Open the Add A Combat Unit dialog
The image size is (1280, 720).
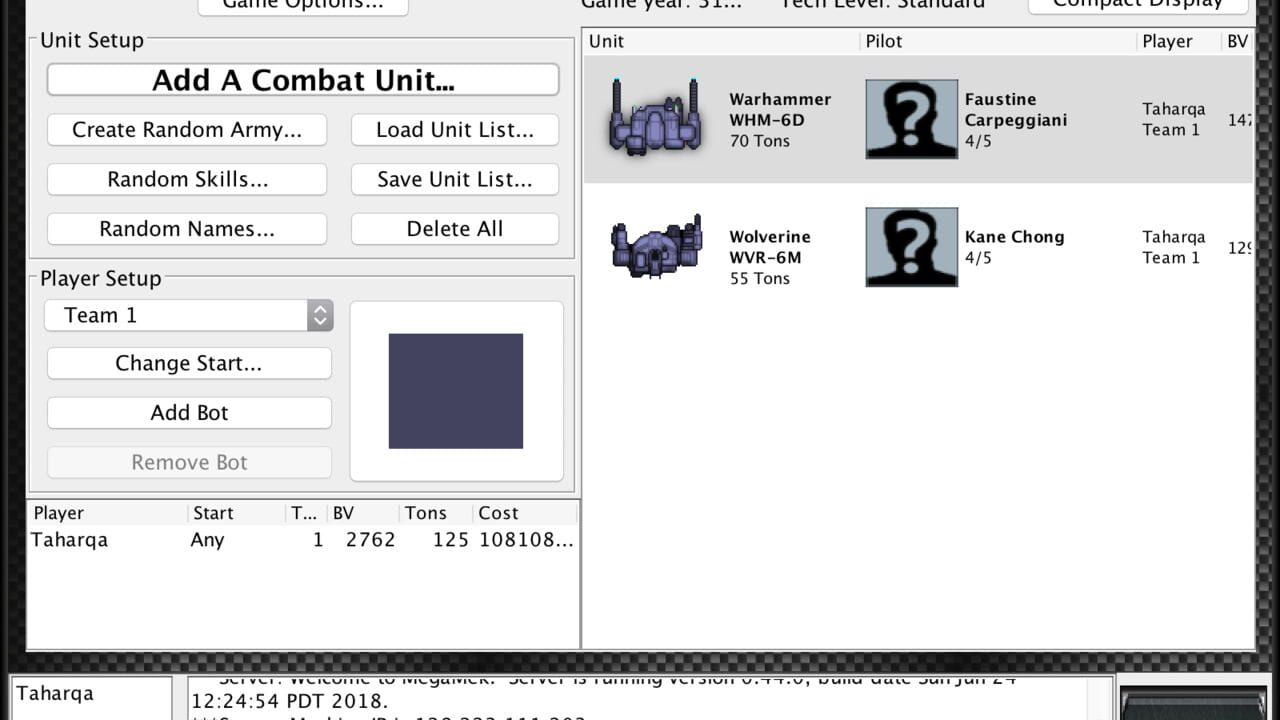303,80
